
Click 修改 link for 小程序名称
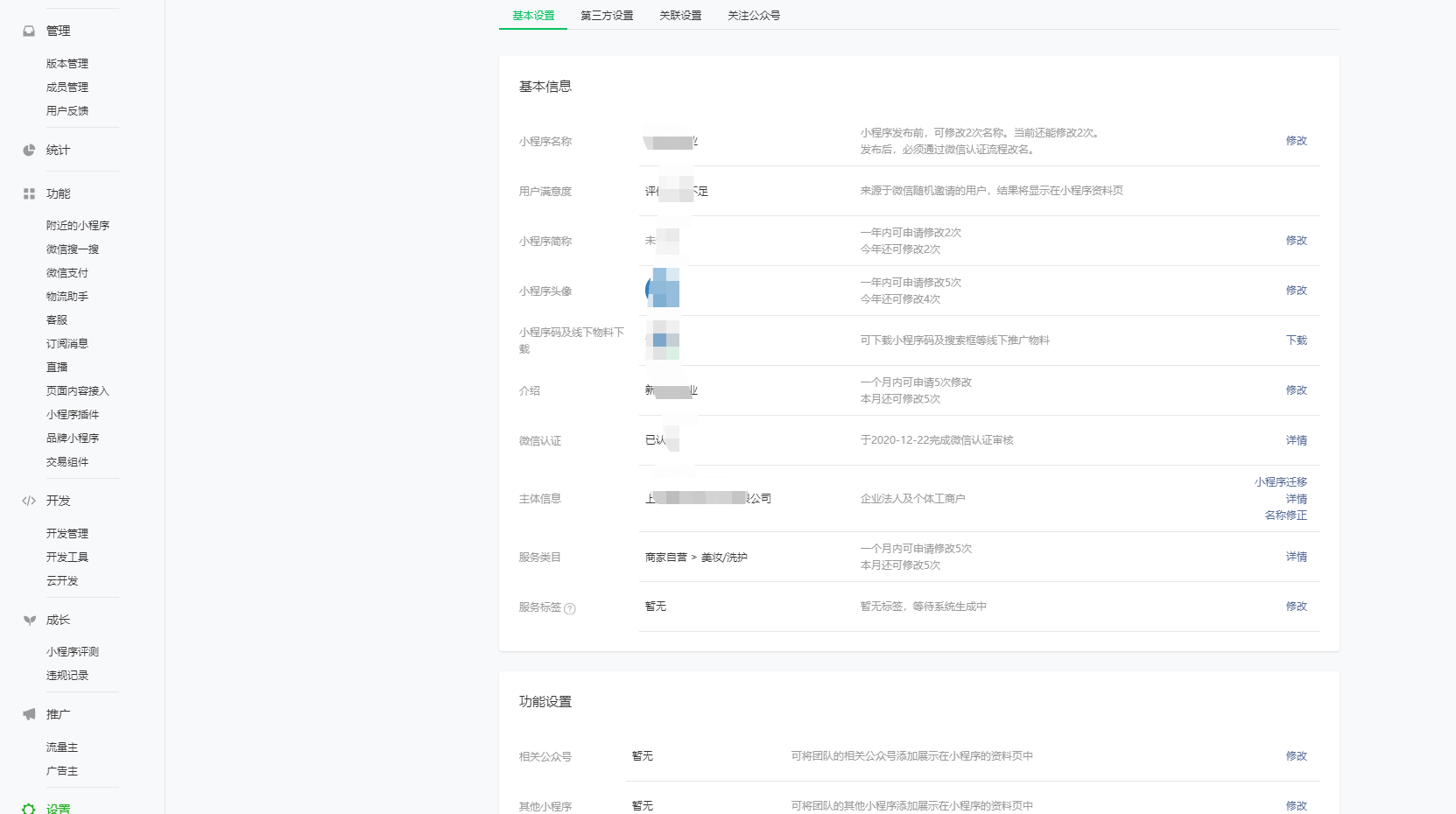point(1296,141)
